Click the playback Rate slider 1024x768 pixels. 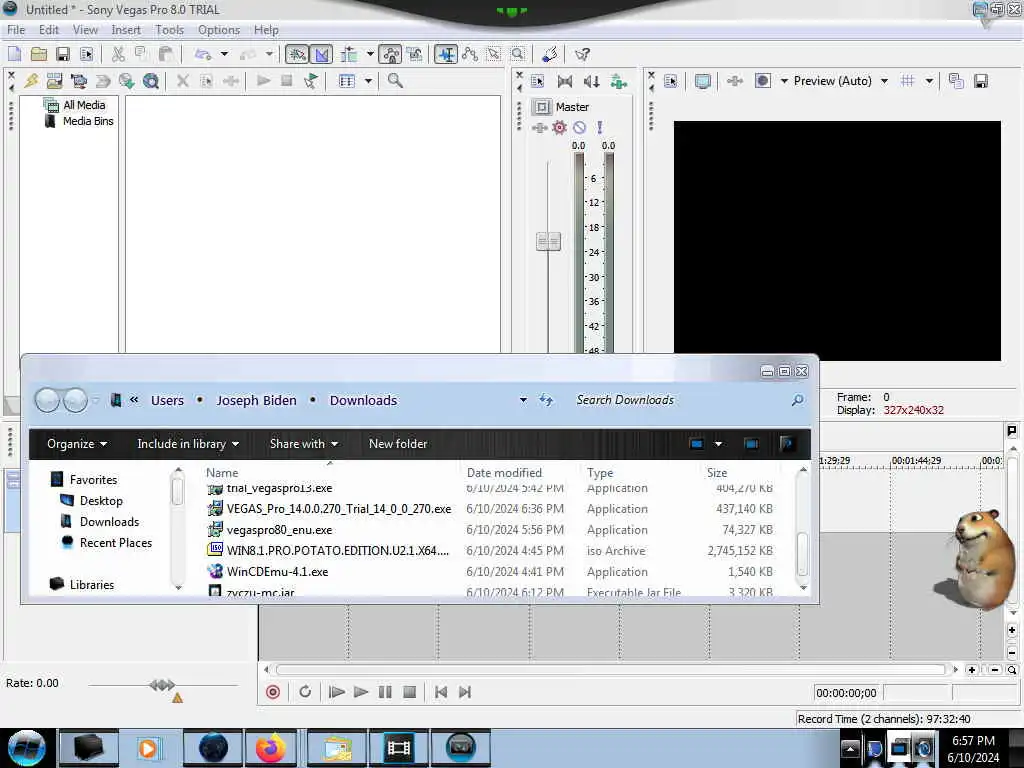click(163, 685)
